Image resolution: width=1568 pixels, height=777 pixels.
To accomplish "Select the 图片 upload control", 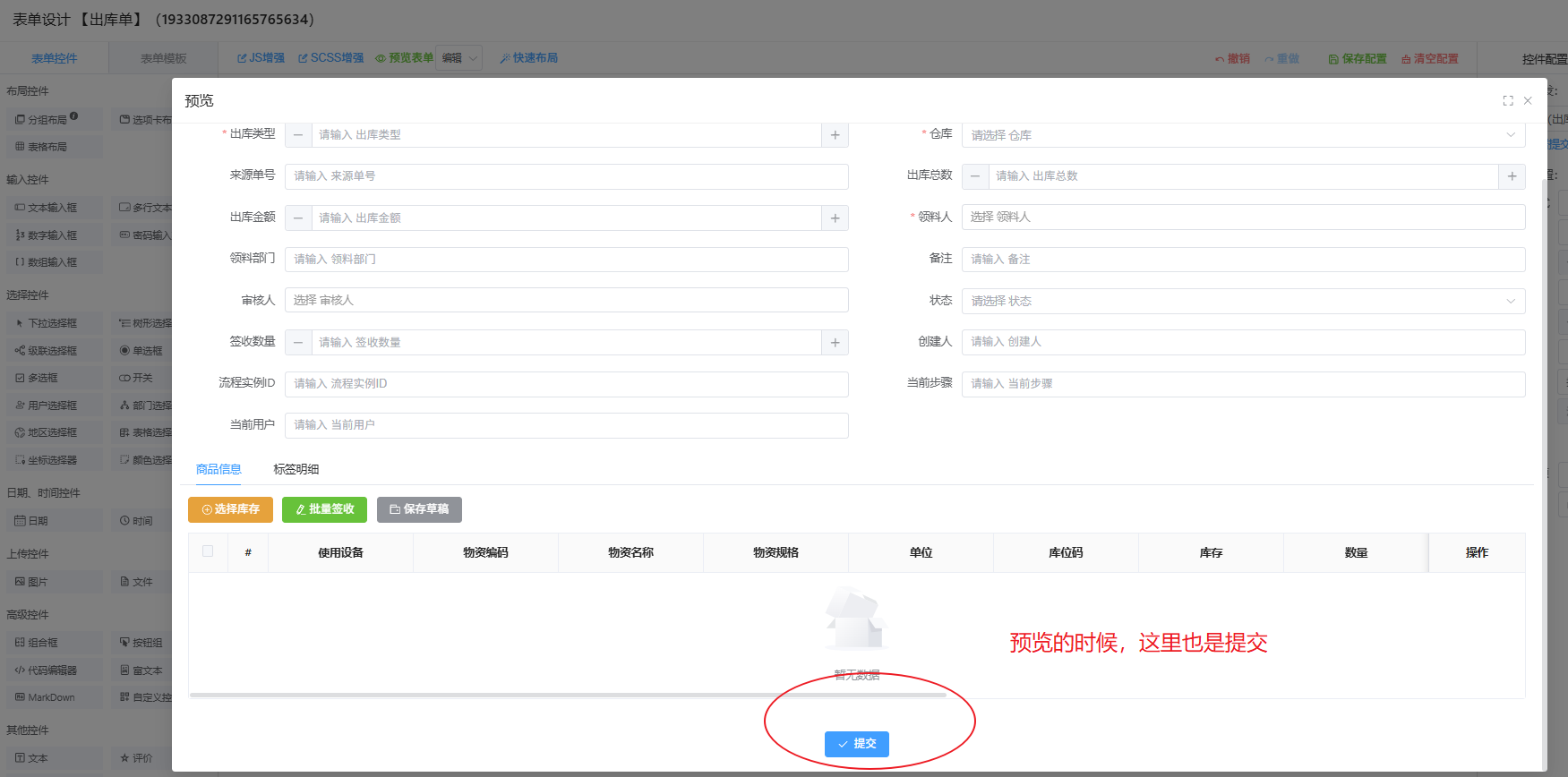I will [x=54, y=582].
